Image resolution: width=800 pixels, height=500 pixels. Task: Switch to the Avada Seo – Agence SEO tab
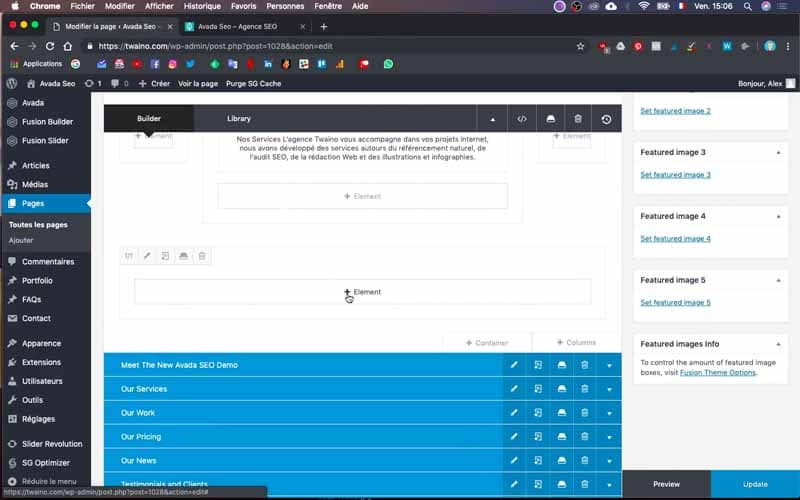(237, 27)
